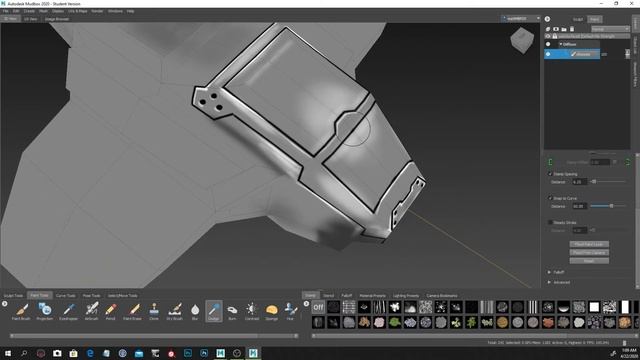This screenshot has width=640, height=360.
Task: Select the Dodge tool
Action: click(213, 311)
